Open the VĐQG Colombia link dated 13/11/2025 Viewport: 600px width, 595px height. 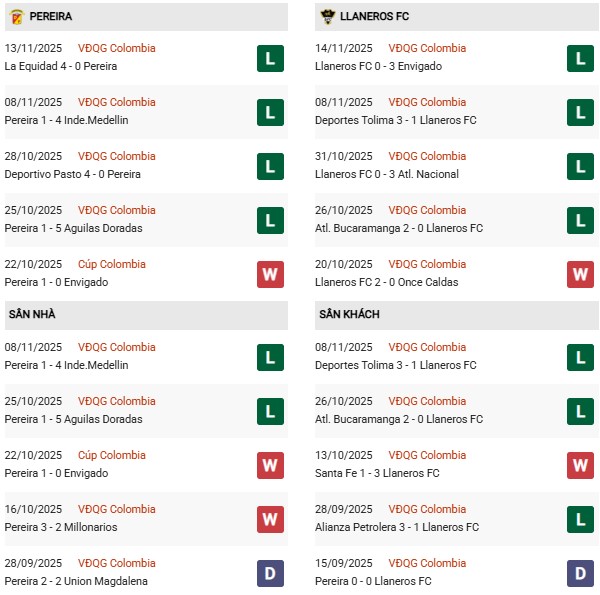pyautogui.click(x=117, y=48)
